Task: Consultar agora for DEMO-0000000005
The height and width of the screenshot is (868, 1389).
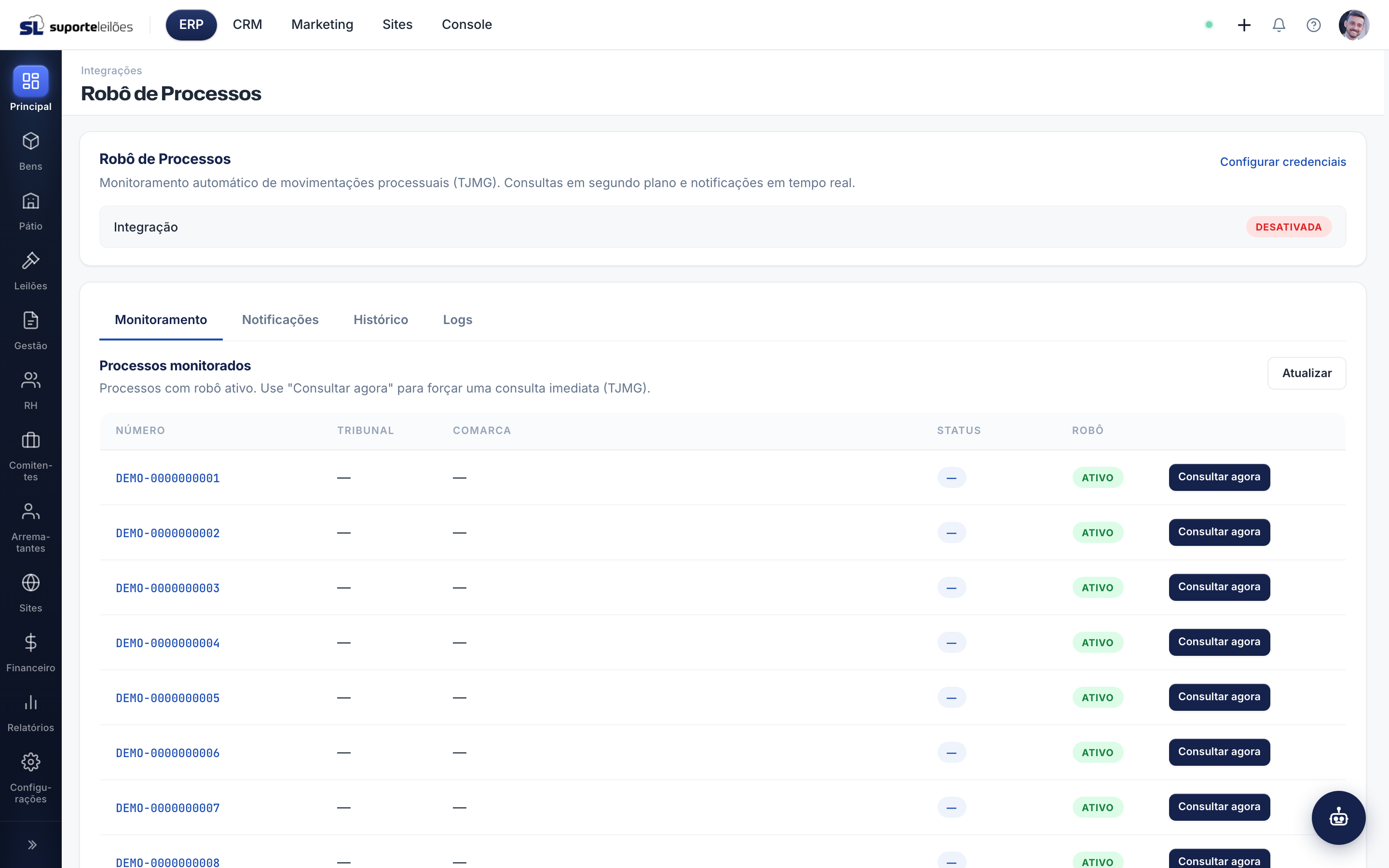Action: [1219, 697]
